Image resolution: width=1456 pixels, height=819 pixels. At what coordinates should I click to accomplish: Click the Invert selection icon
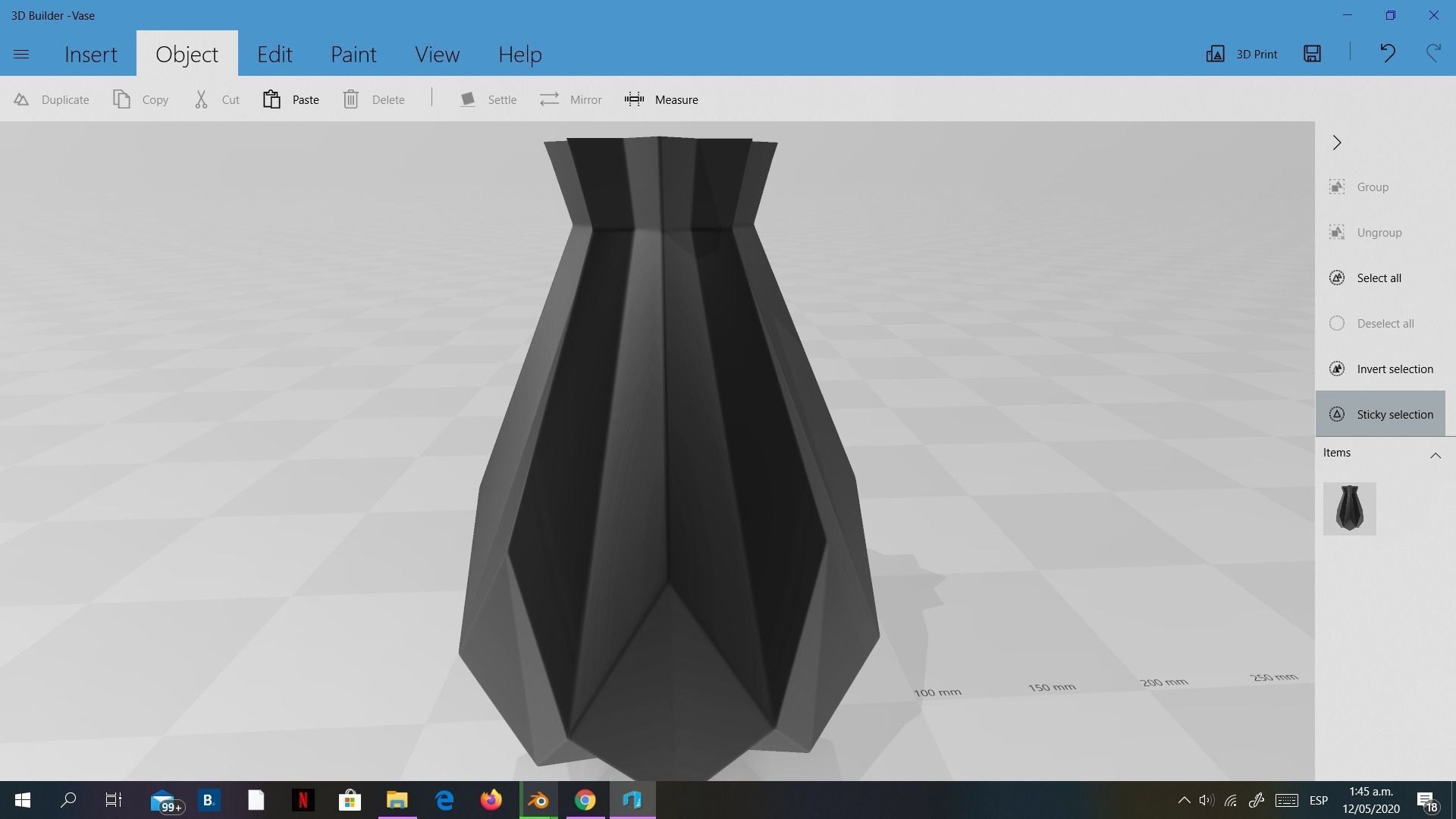(x=1337, y=369)
